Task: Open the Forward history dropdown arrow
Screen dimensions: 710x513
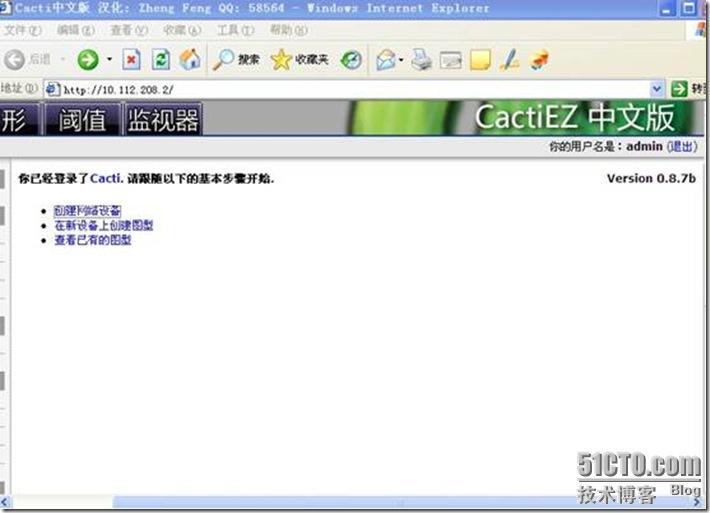Action: click(x=109, y=59)
